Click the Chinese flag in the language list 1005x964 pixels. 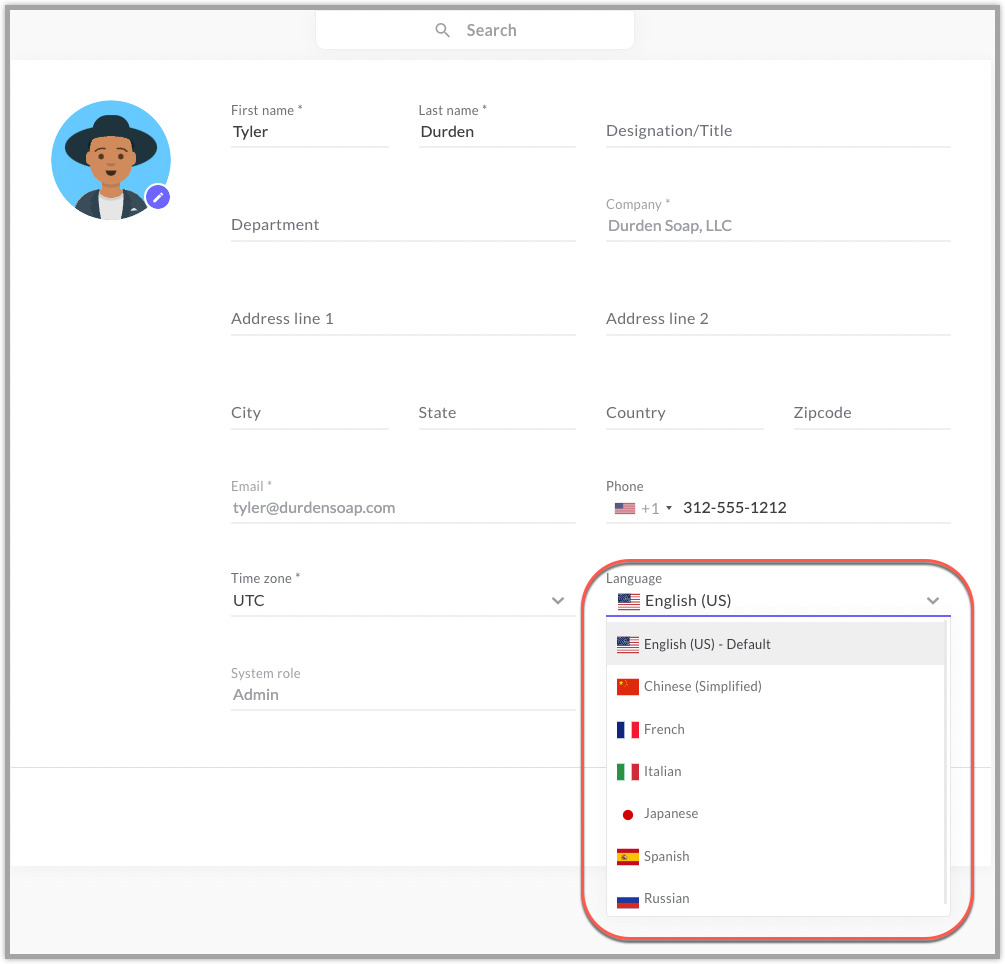[x=627, y=686]
